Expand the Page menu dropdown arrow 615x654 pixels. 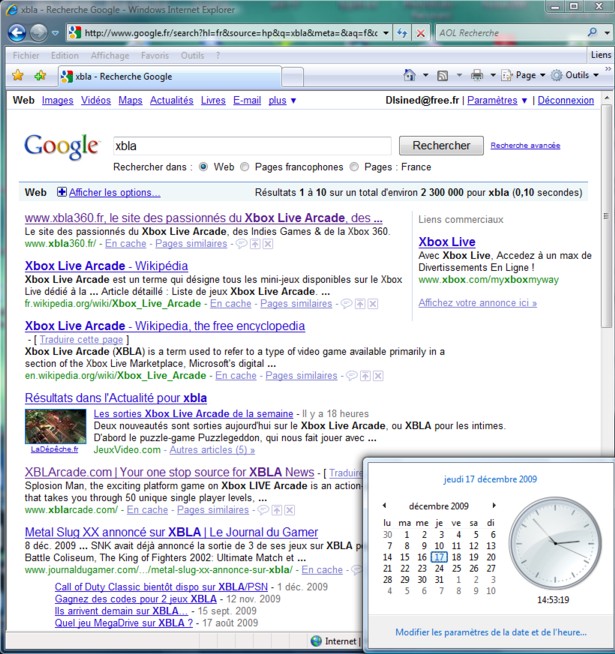point(542,75)
